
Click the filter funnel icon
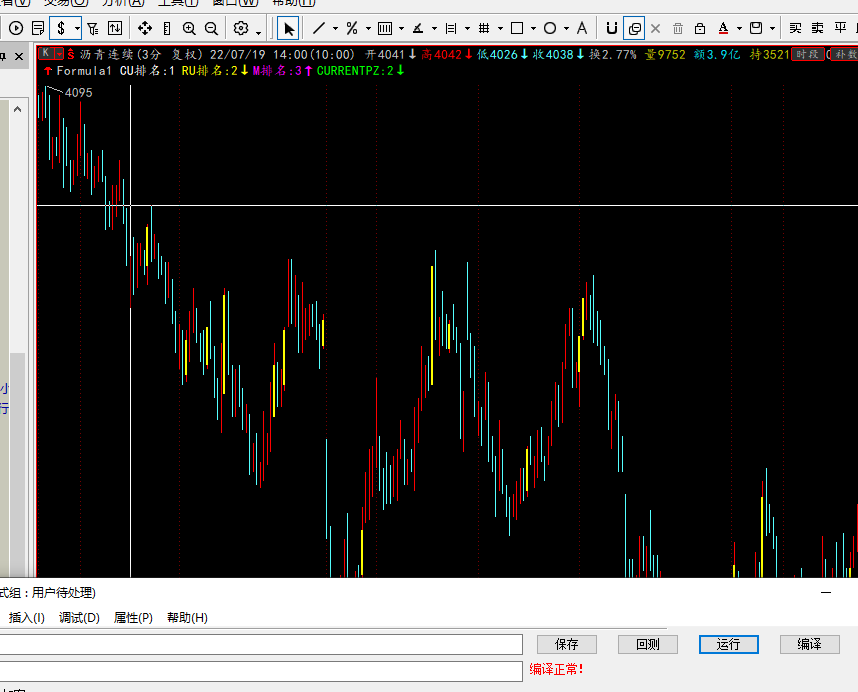click(93, 28)
